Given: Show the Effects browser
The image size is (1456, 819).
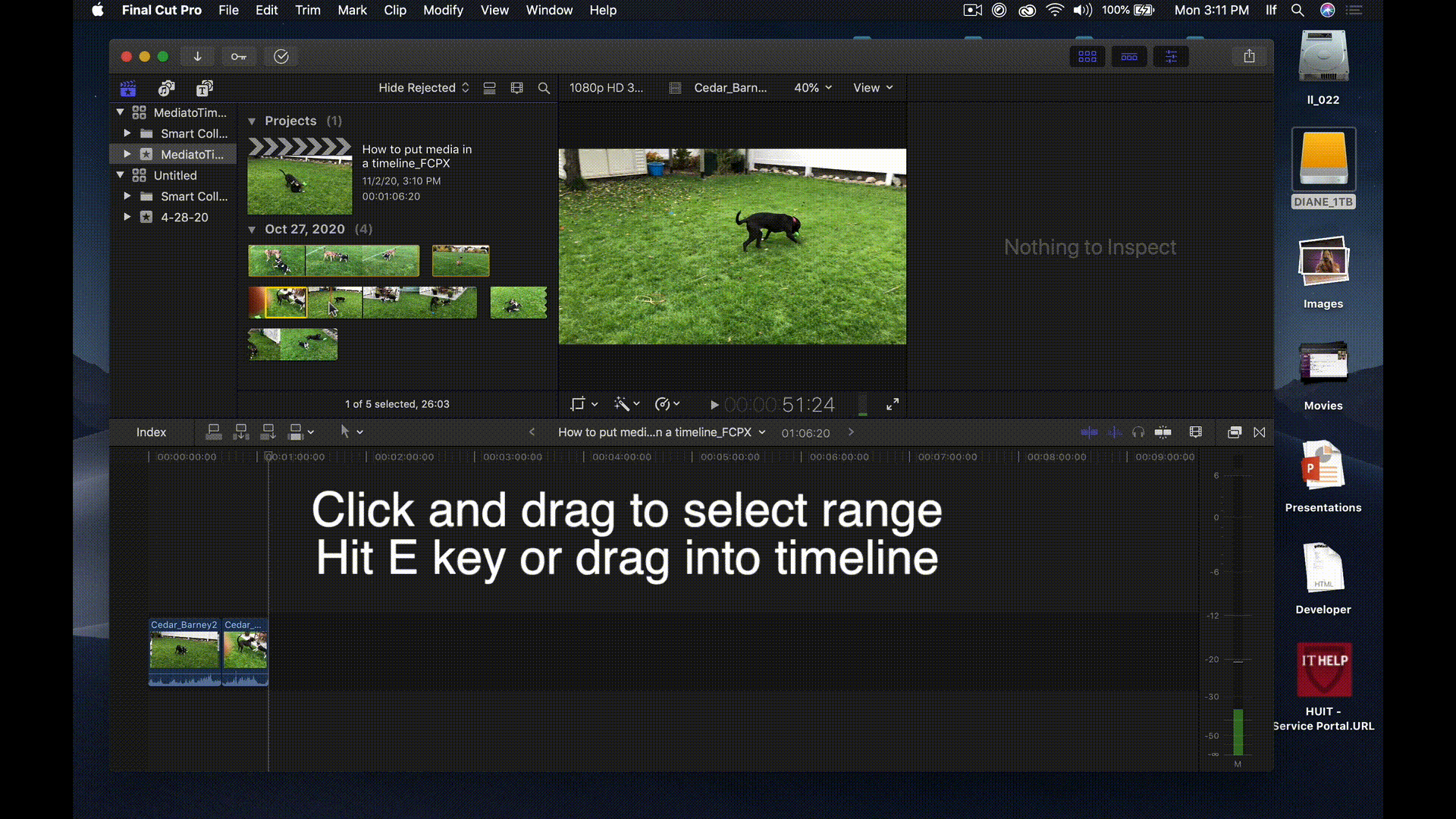Looking at the screenshot, I should point(1235,432).
